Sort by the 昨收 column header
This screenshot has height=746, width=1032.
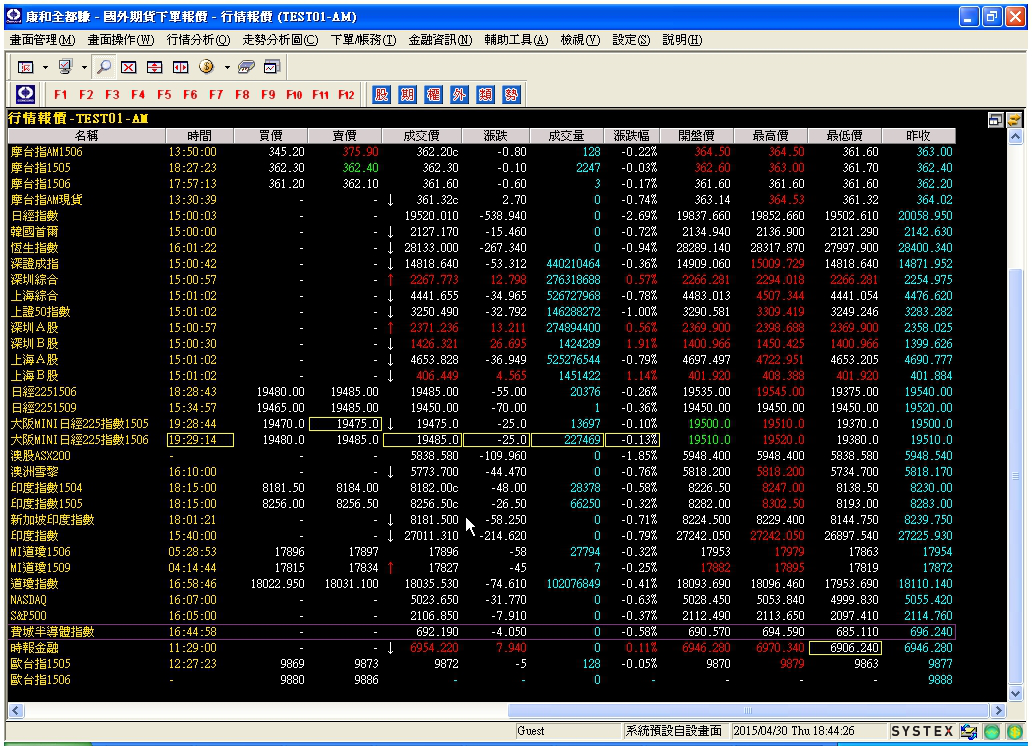(x=918, y=136)
